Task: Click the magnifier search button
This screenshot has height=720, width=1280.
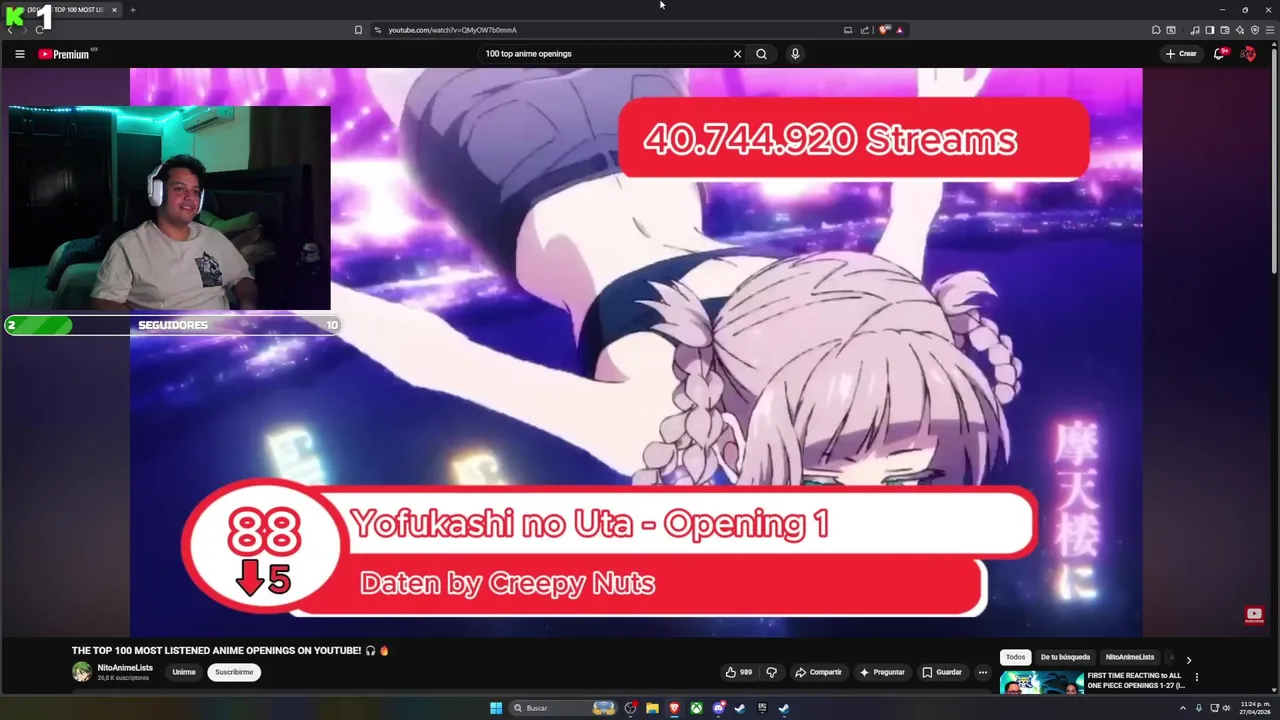Action: (761, 54)
